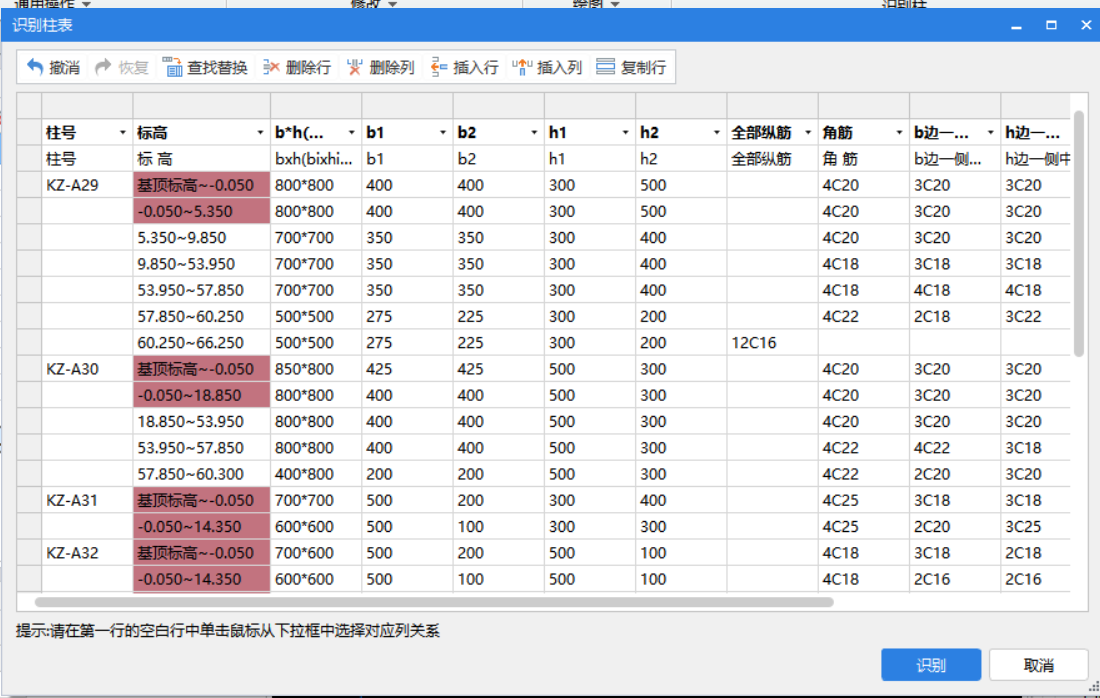This screenshot has width=1100, height=698.
Task: Click 删除行 delete row tool
Action: tap(297, 67)
